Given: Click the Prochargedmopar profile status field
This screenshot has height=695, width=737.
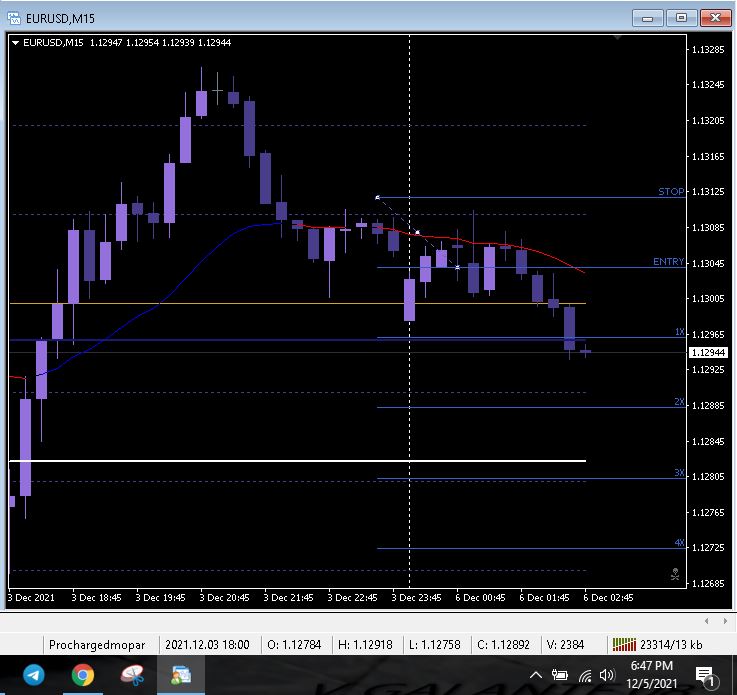Looking at the screenshot, I should 97,645.
